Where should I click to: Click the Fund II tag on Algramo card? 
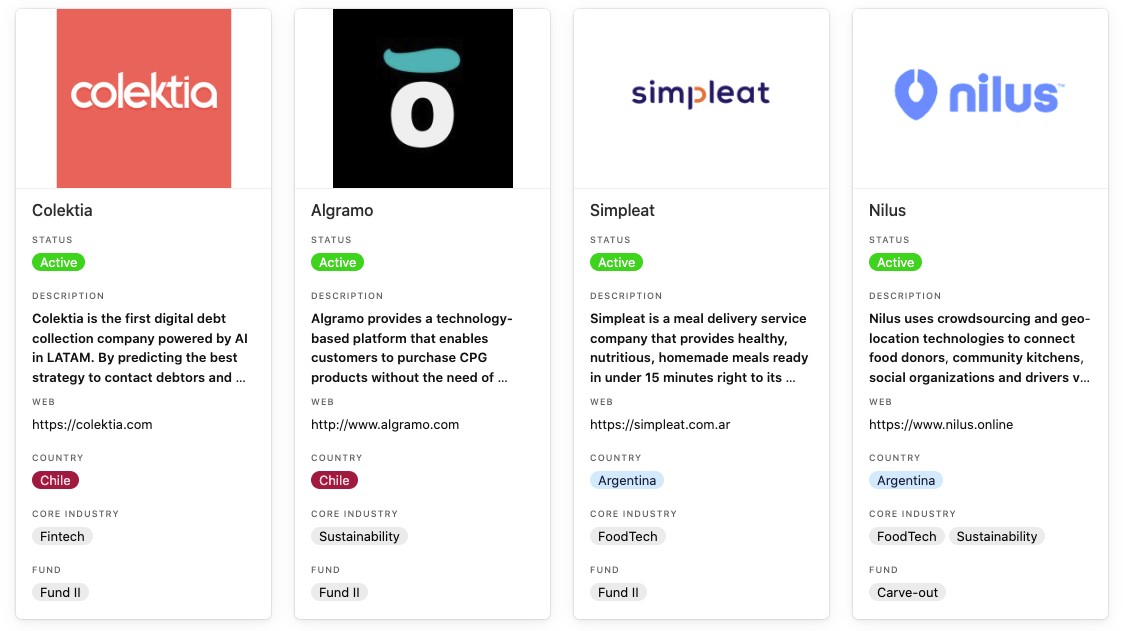pos(339,593)
